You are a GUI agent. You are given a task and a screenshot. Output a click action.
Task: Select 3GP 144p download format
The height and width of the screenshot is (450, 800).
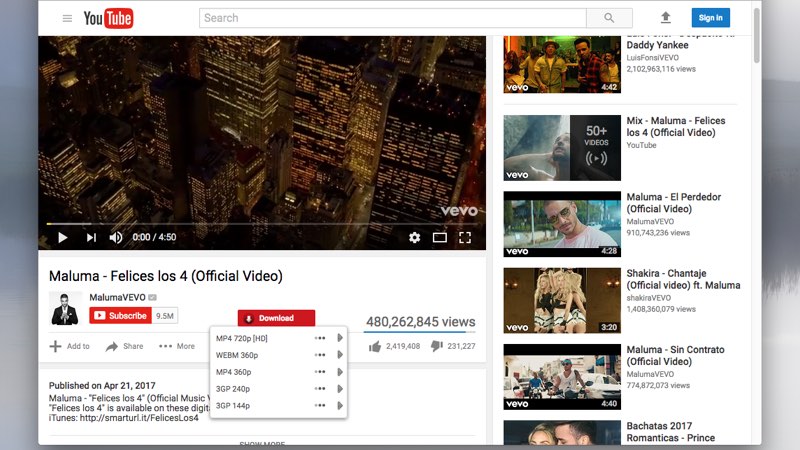(x=233, y=406)
